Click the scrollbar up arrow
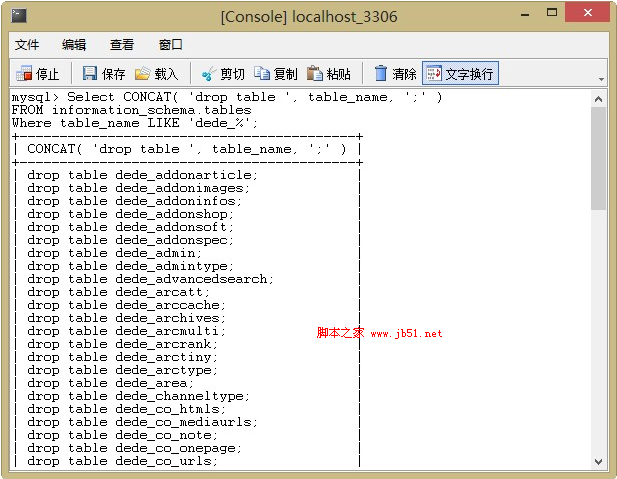Image resolution: width=617 pixels, height=479 pixels. tap(599, 98)
